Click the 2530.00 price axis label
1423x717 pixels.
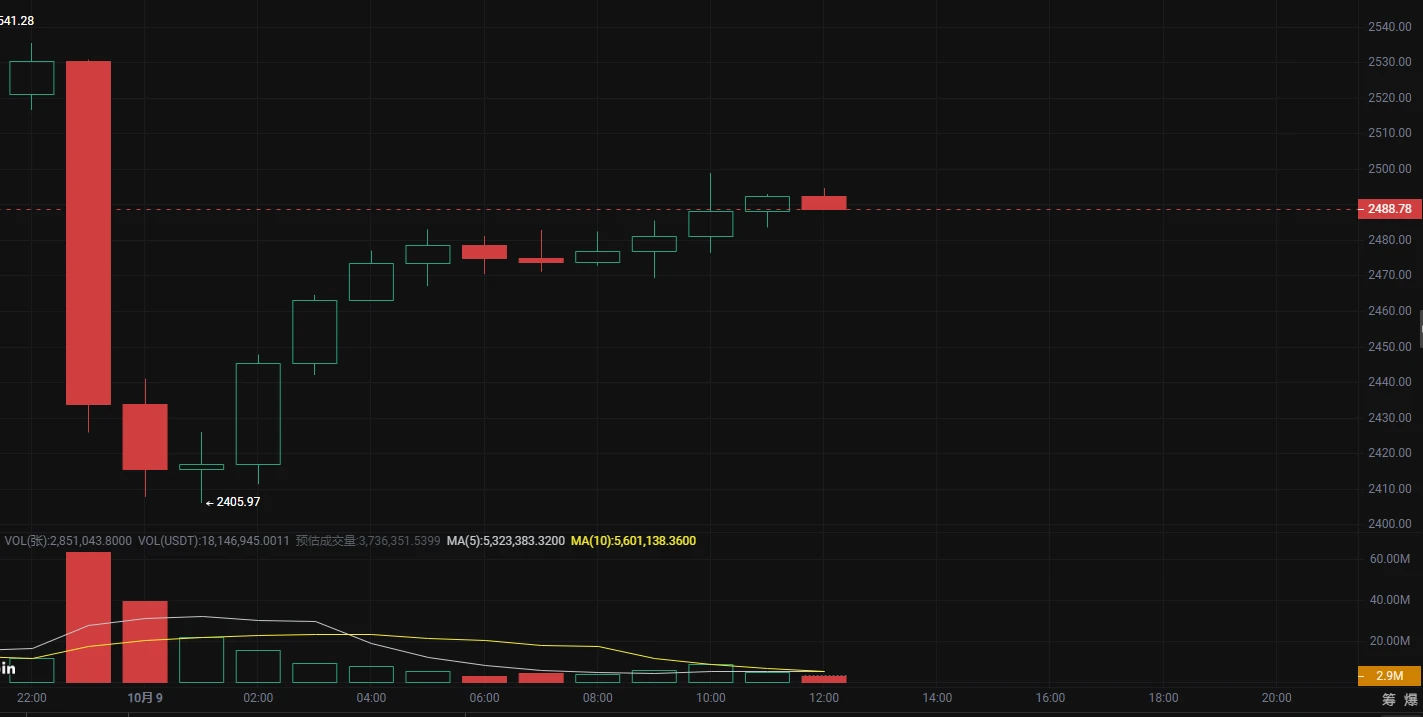point(1390,62)
